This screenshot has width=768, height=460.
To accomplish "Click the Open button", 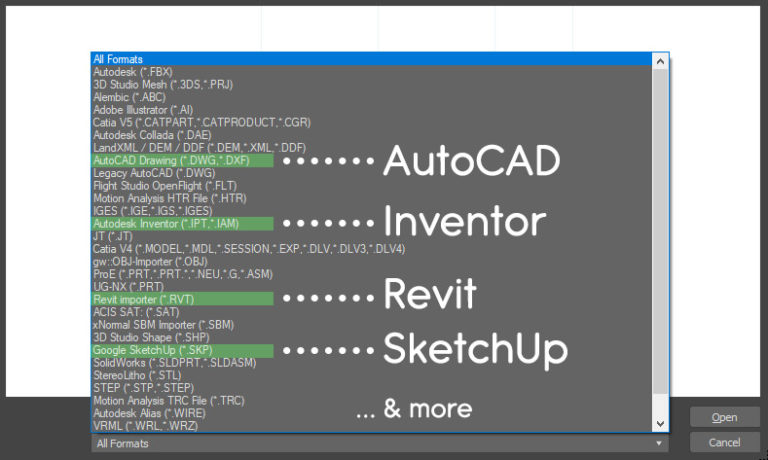I will pyautogui.click(x=724, y=417).
